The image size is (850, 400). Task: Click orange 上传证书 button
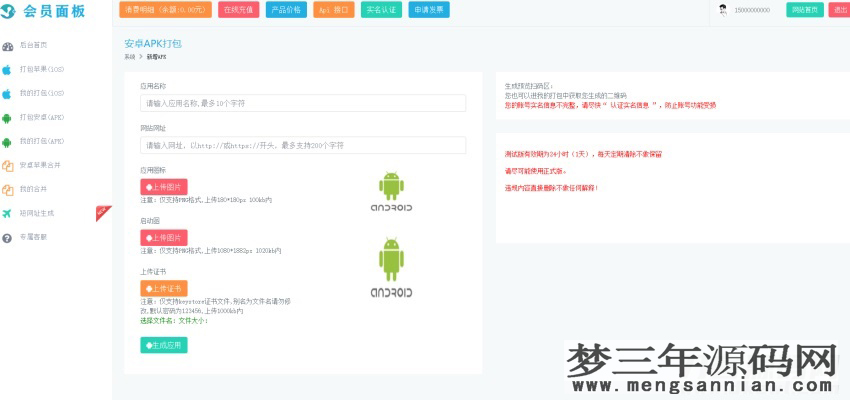pos(164,288)
